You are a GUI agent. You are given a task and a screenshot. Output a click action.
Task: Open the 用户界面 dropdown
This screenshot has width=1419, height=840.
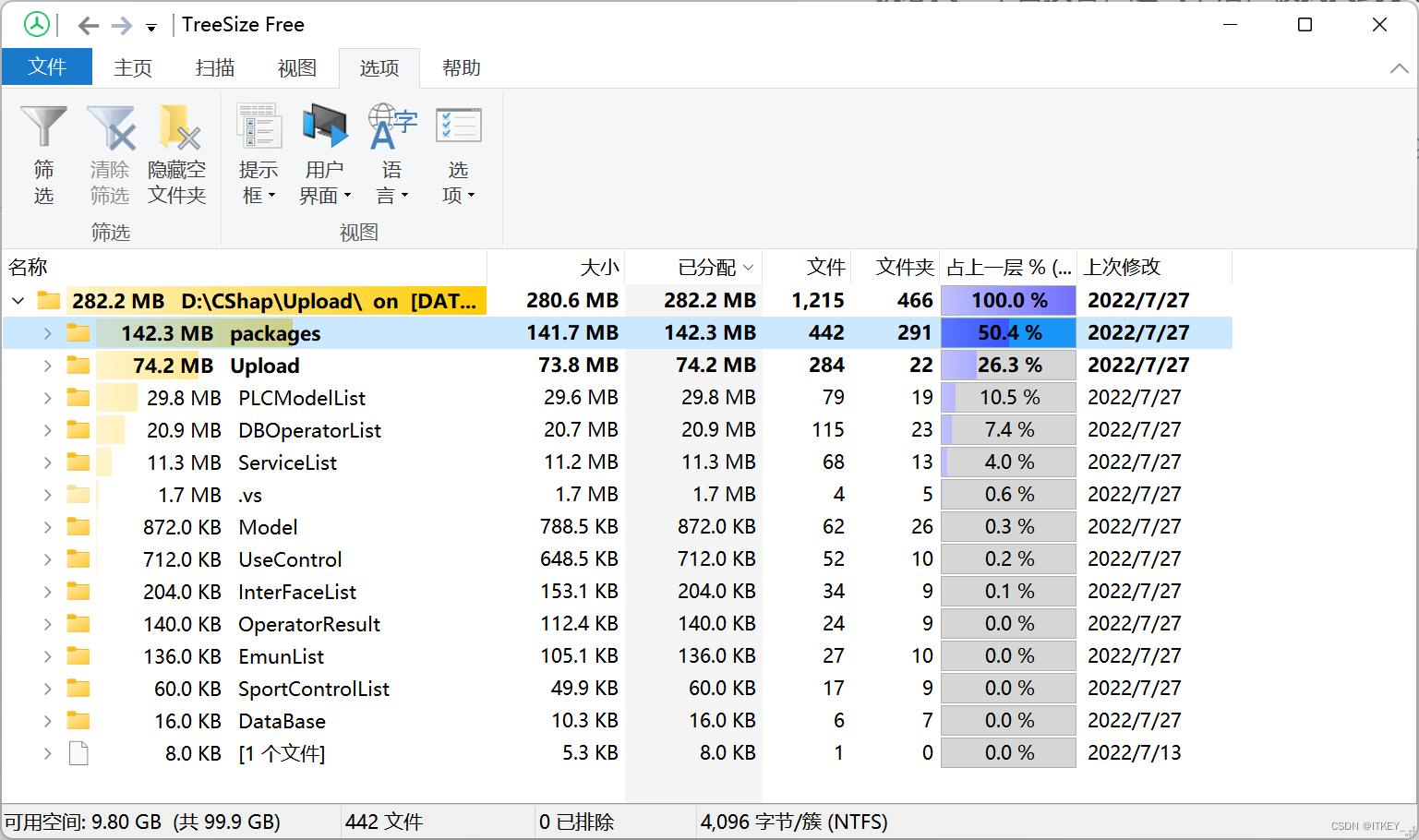pos(325,155)
